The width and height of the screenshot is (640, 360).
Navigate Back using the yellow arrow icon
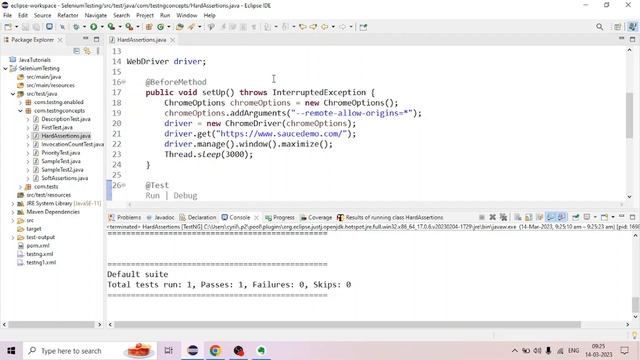(324, 27)
